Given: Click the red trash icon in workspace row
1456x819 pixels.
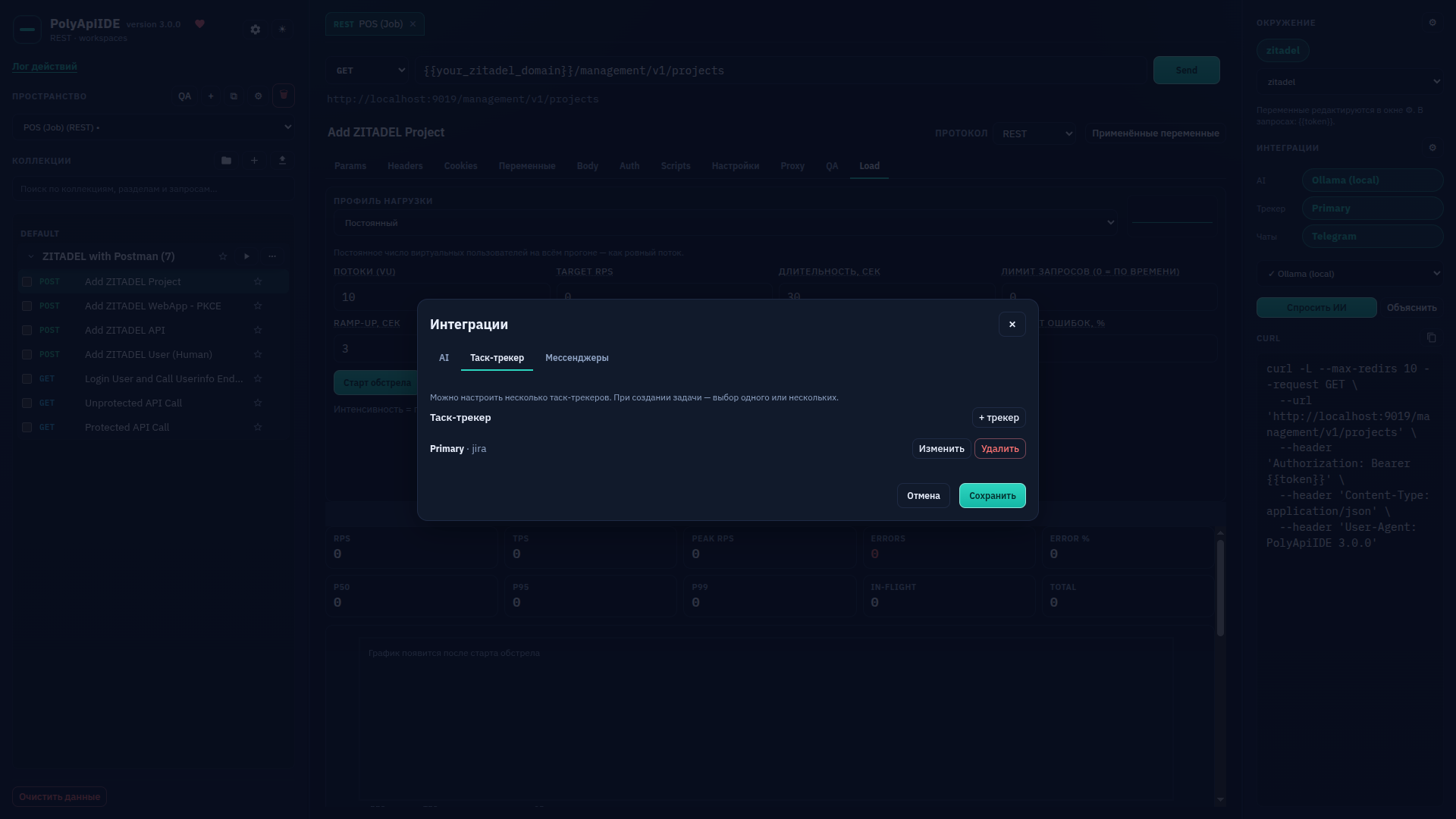Looking at the screenshot, I should tap(284, 96).
